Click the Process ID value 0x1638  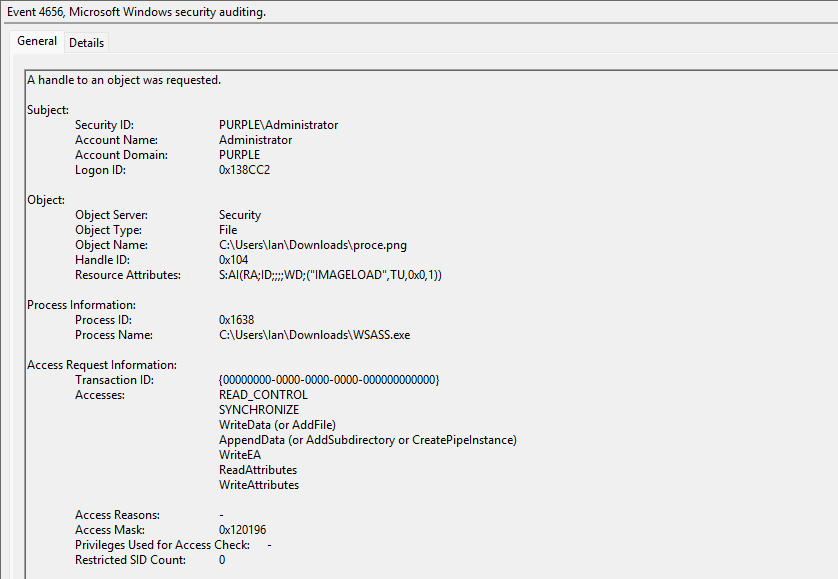239,320
